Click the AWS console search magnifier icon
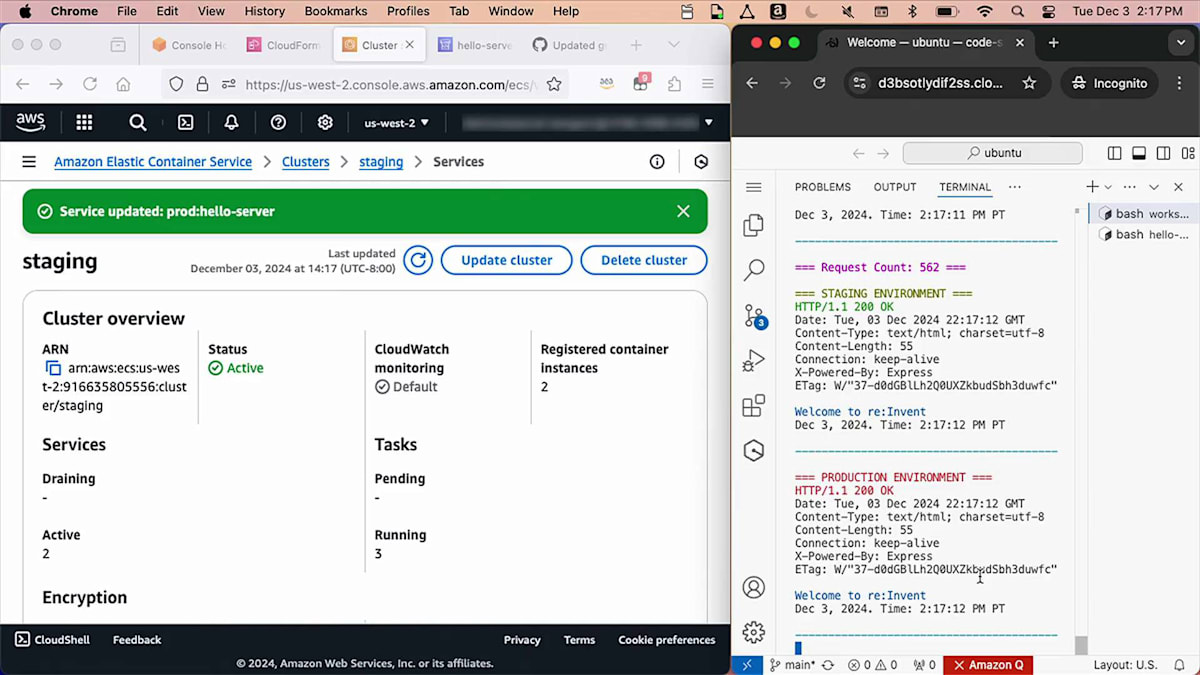This screenshot has height=675, width=1200. [x=138, y=122]
